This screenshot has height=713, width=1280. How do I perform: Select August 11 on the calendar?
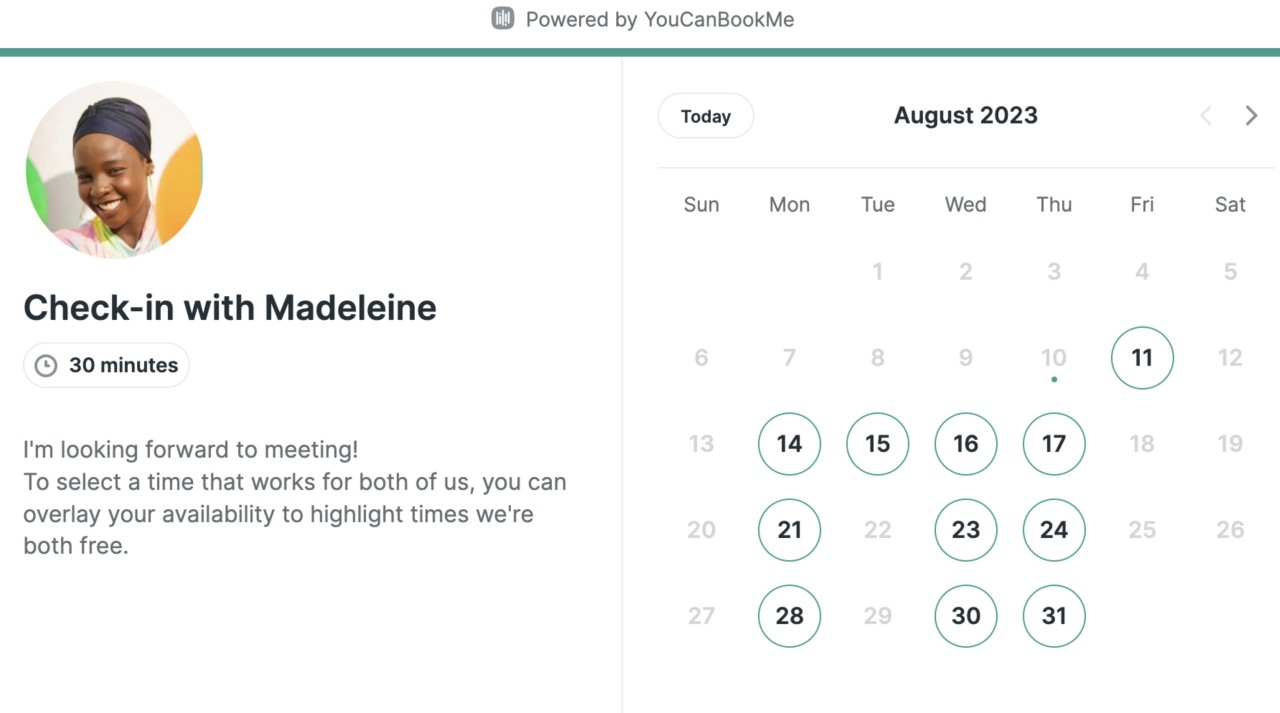point(1142,357)
